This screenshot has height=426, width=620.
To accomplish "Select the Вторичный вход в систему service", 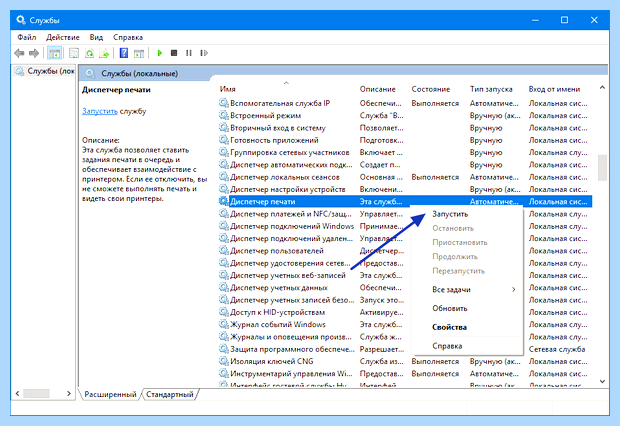I will click(x=278, y=128).
